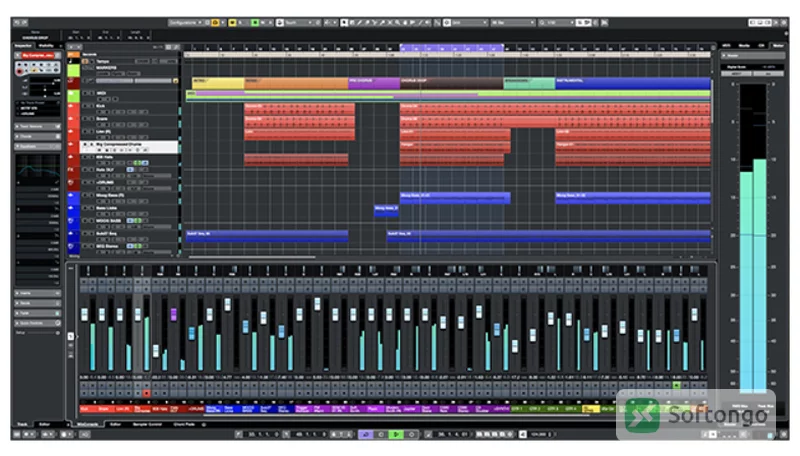800x456 pixels.
Task: Solo the Snare track
Action: pyautogui.click(x=91, y=119)
